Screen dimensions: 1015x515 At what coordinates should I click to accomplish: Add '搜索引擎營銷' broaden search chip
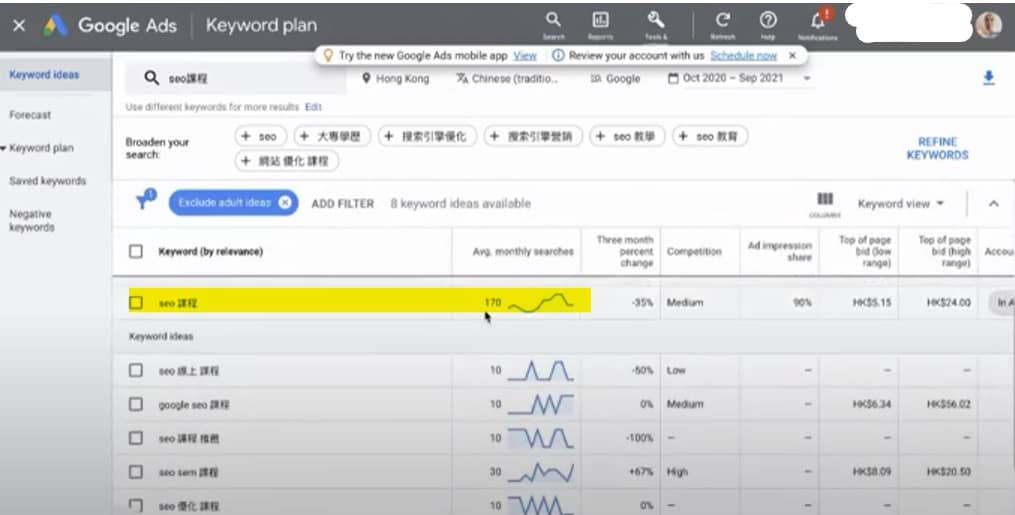tap(533, 137)
